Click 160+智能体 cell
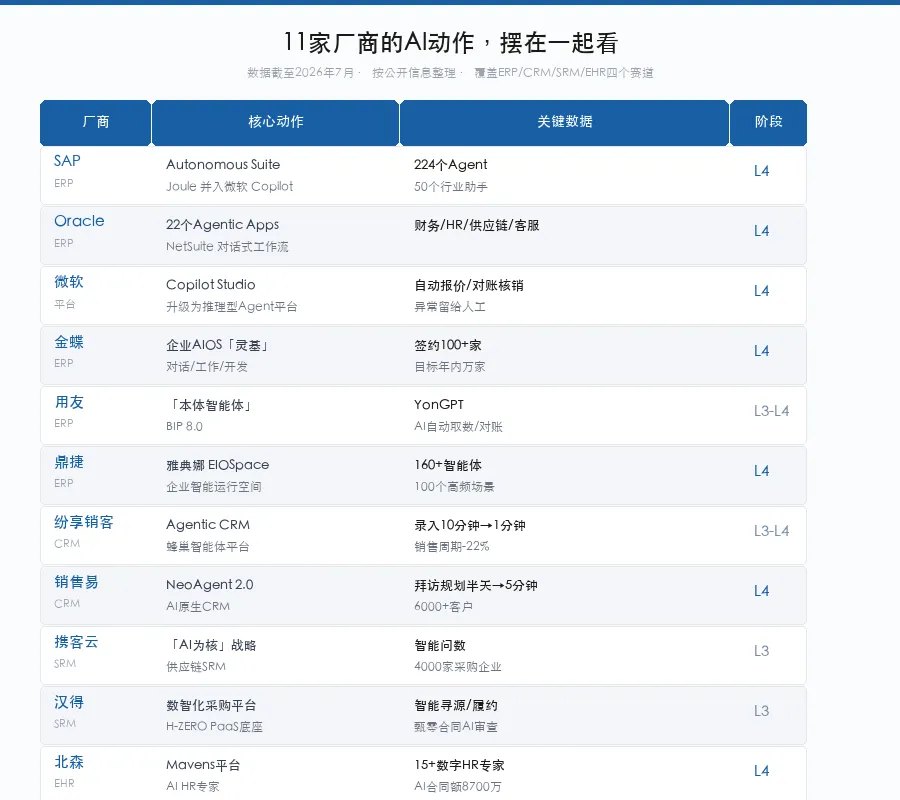The width and height of the screenshot is (900, 800). 448,465
